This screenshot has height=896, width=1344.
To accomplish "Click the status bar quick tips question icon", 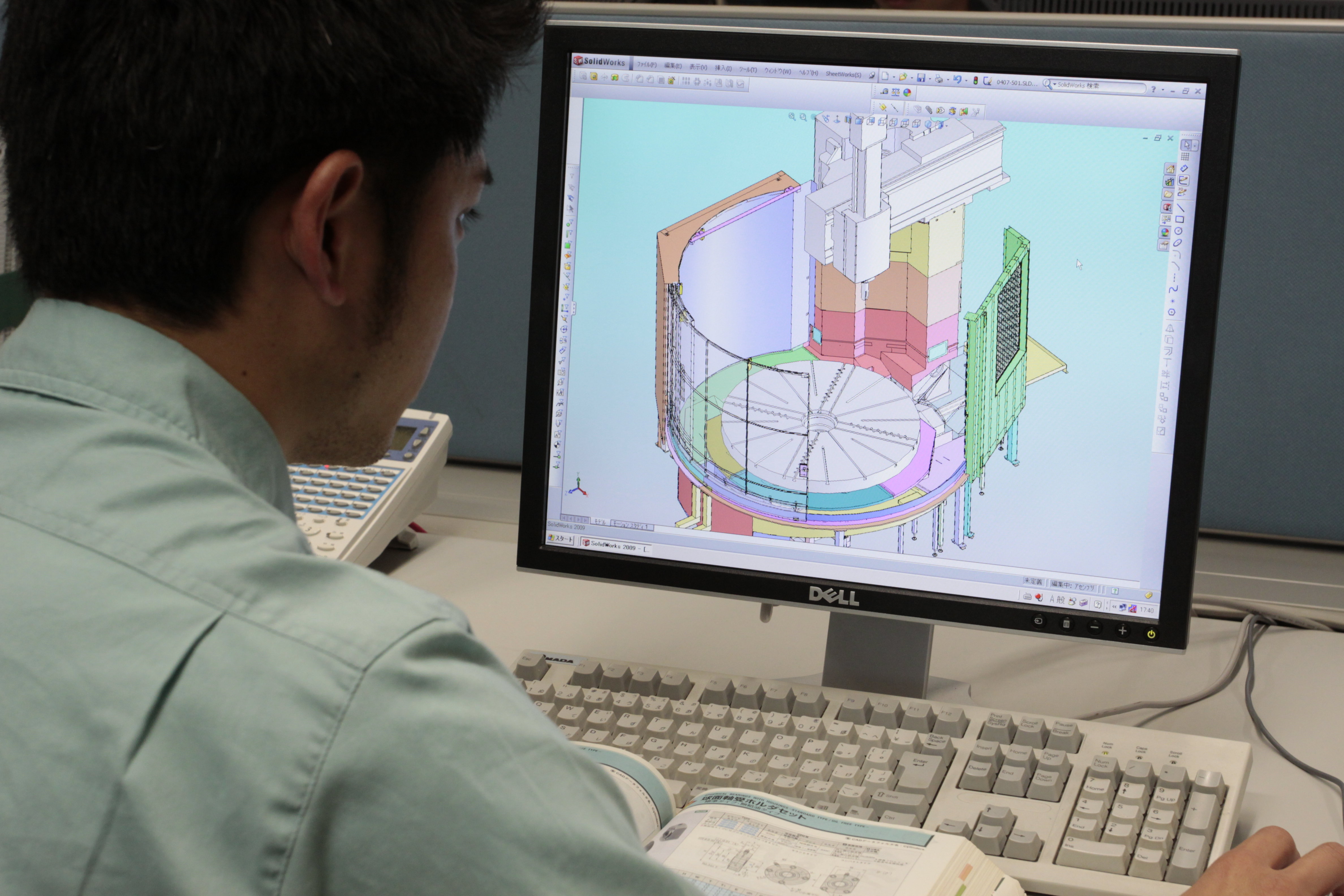I will click(x=1115, y=591).
